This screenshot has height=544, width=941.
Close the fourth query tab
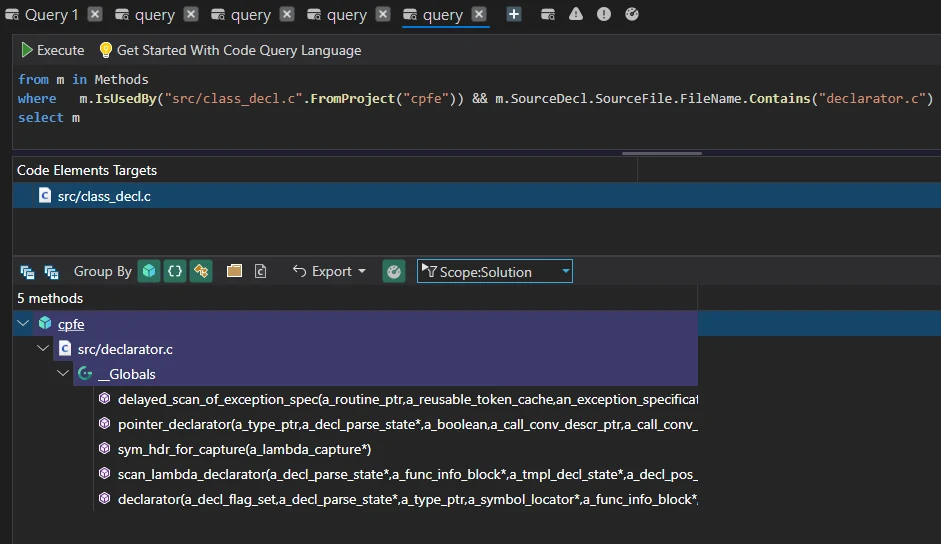(383, 14)
